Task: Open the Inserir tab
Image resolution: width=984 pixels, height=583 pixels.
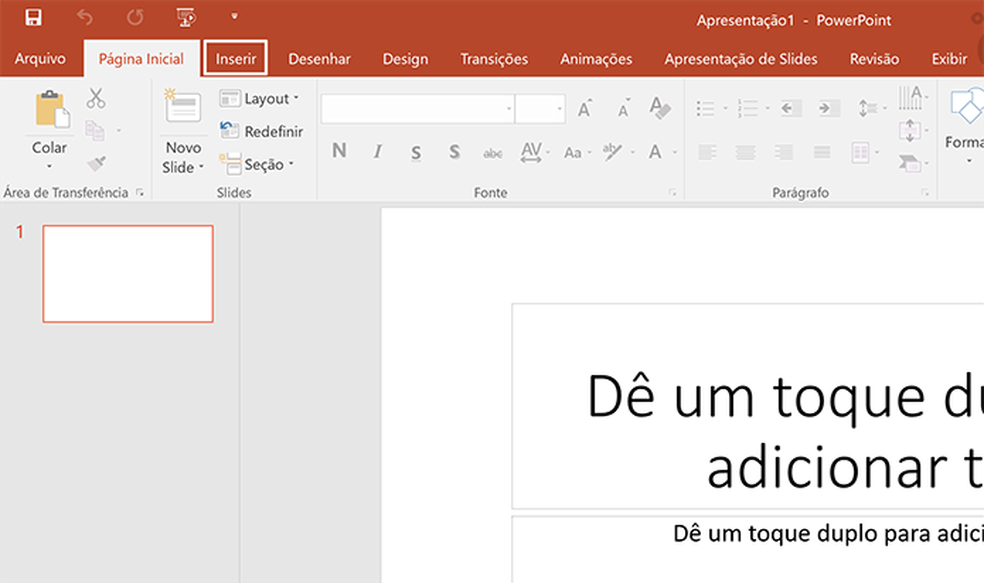Action: tap(236, 58)
